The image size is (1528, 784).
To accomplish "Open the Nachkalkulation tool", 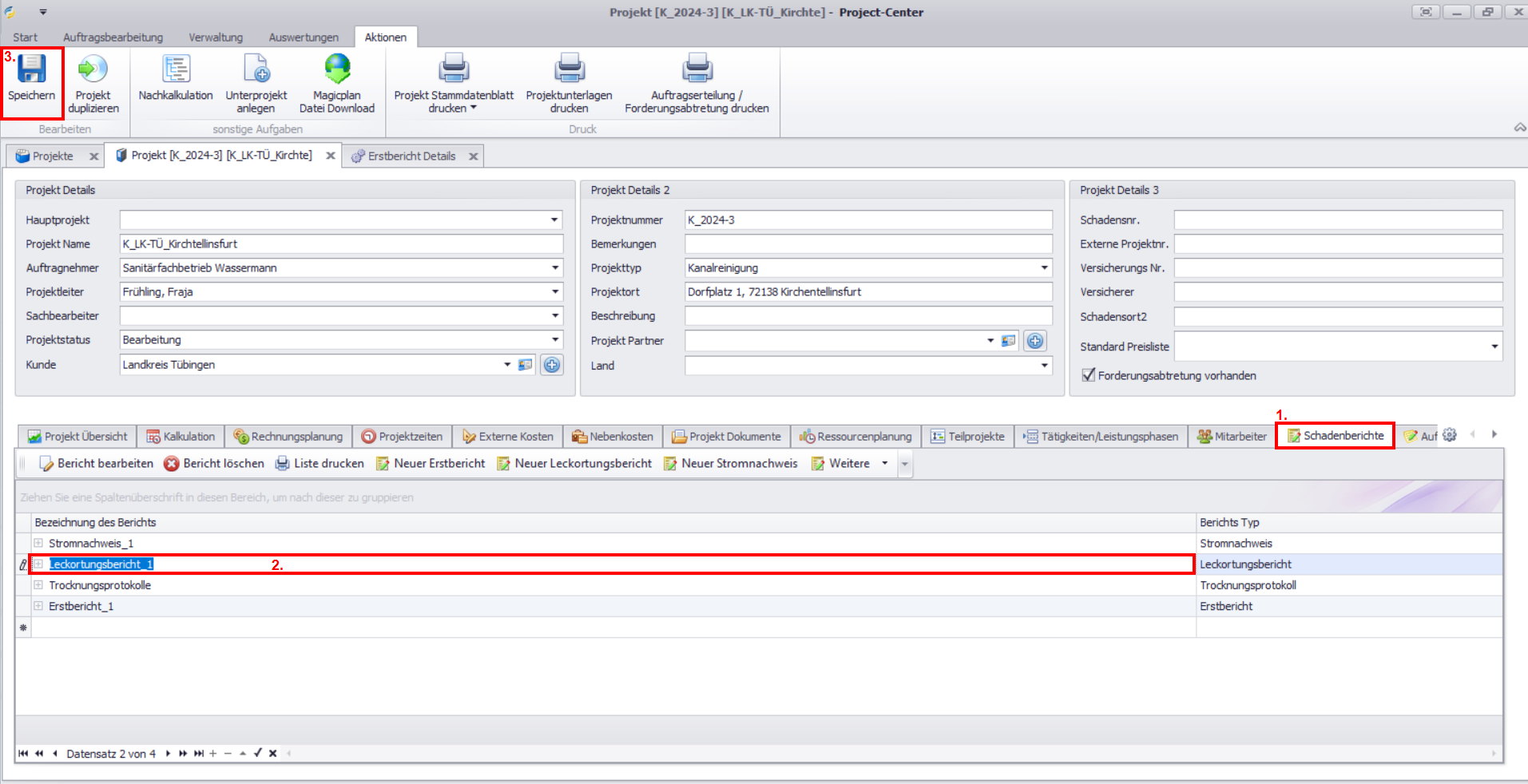I will coord(176,70).
